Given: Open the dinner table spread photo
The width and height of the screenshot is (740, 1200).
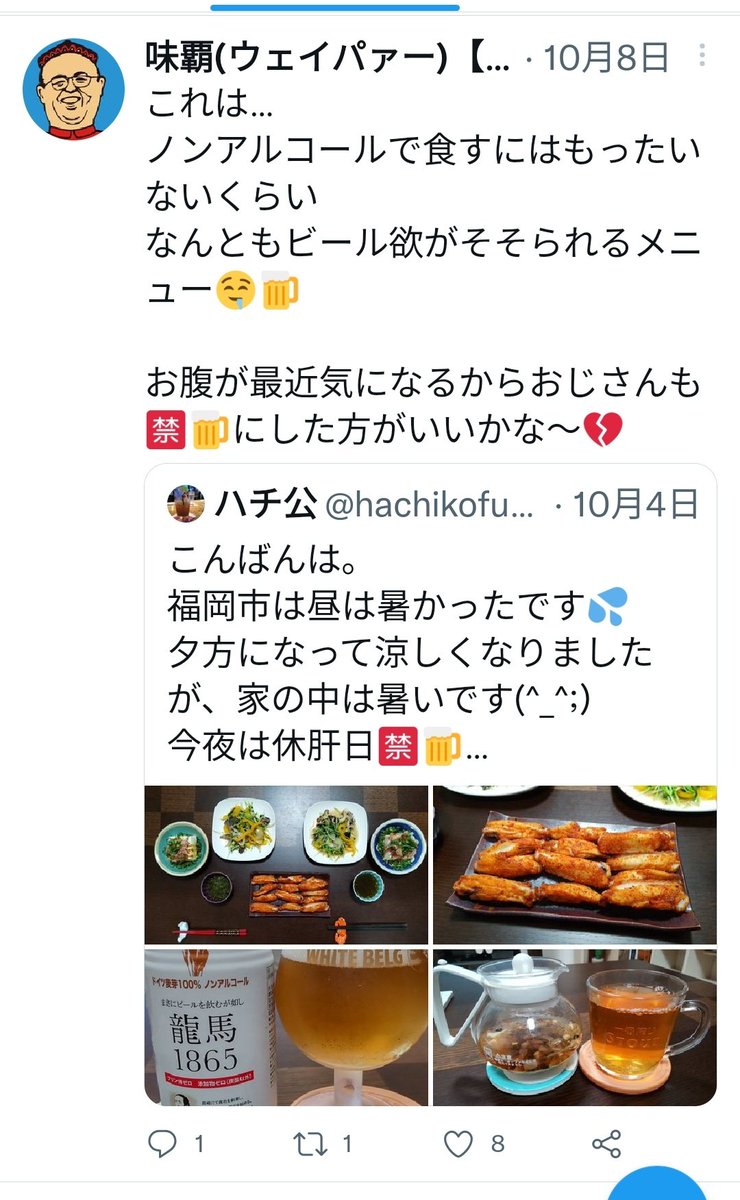Looking at the screenshot, I should [x=287, y=865].
